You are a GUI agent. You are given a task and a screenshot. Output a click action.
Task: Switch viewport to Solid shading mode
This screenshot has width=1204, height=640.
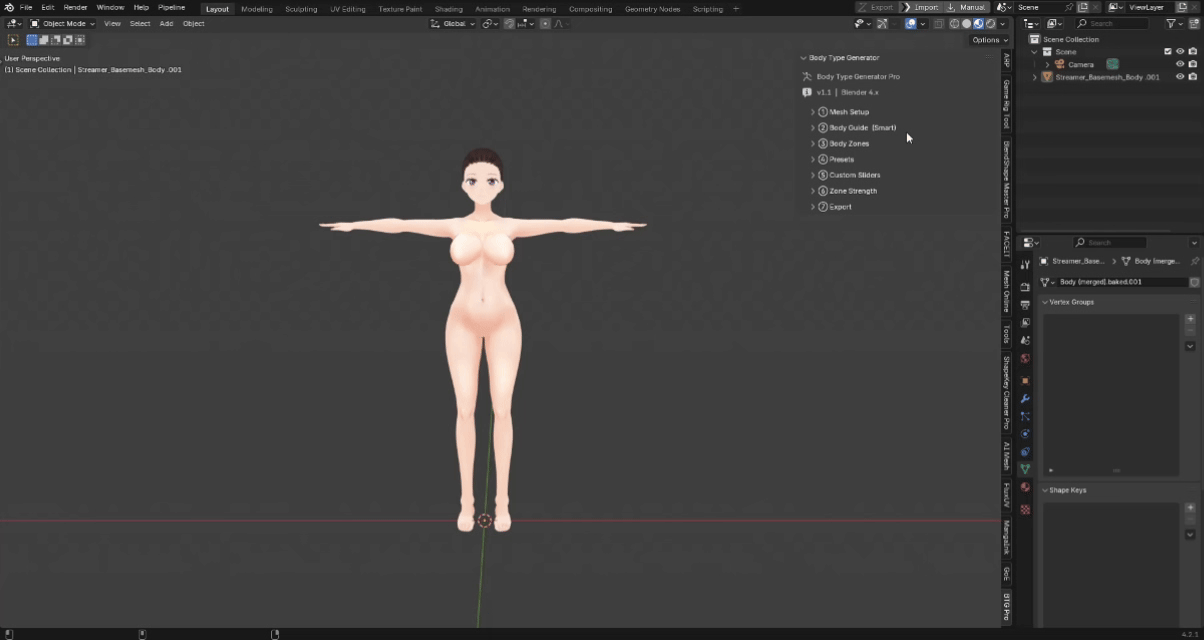click(x=966, y=23)
